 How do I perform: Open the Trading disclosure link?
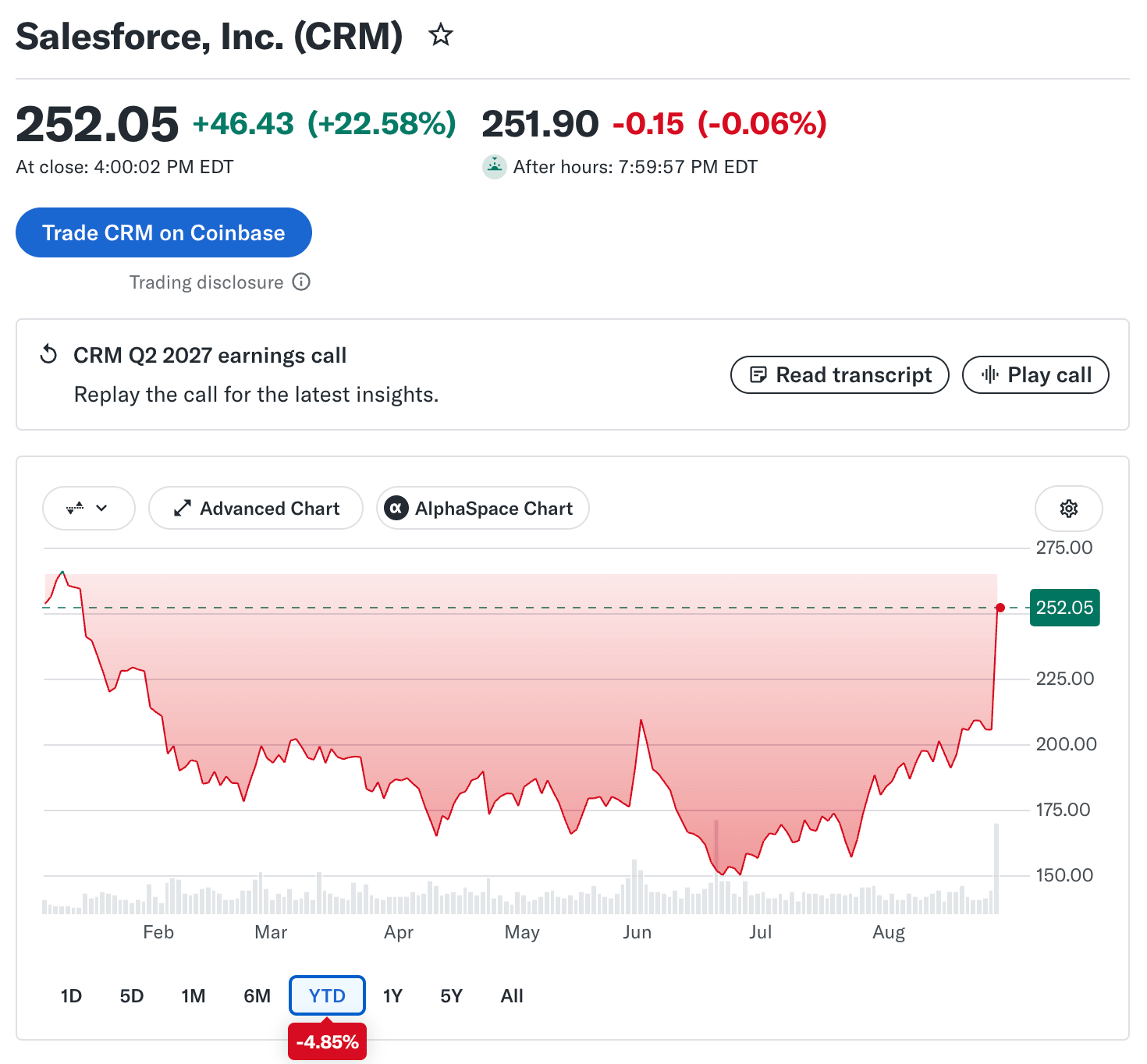coord(207,282)
